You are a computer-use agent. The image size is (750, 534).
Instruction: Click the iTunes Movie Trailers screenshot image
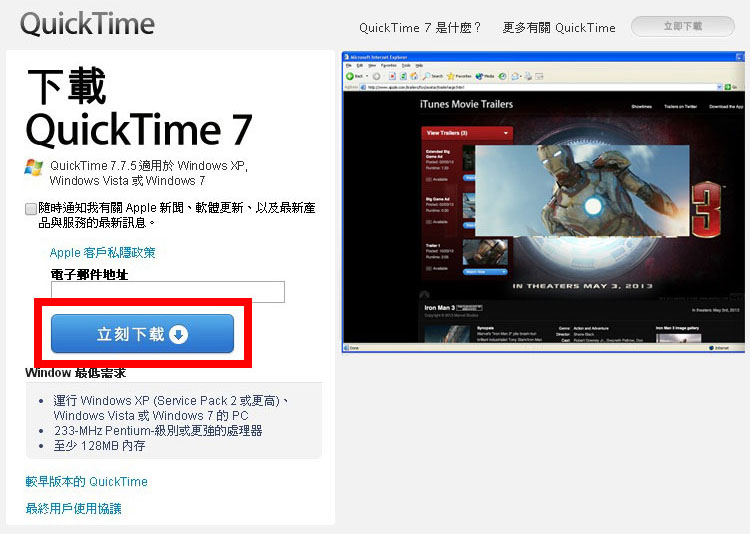(543, 202)
